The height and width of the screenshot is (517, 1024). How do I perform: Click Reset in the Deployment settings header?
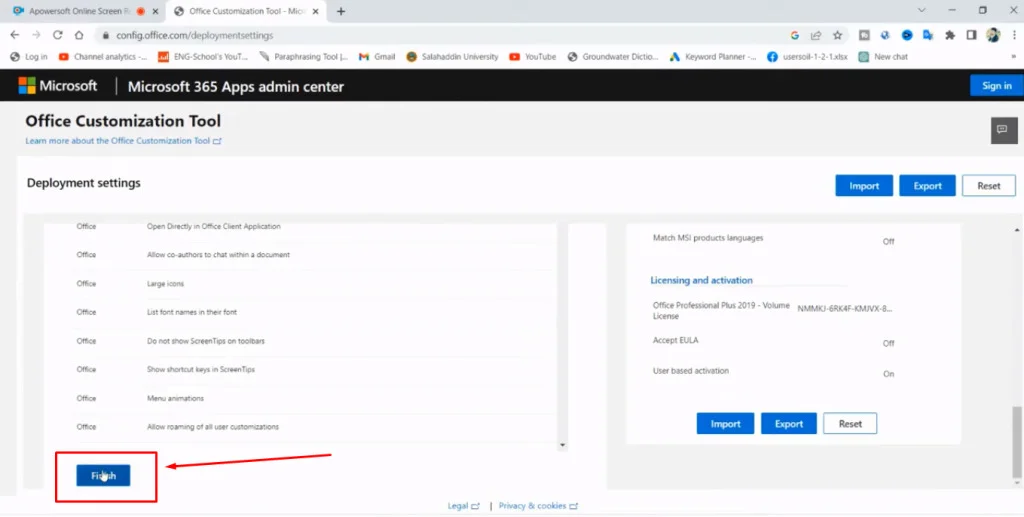[x=989, y=185]
